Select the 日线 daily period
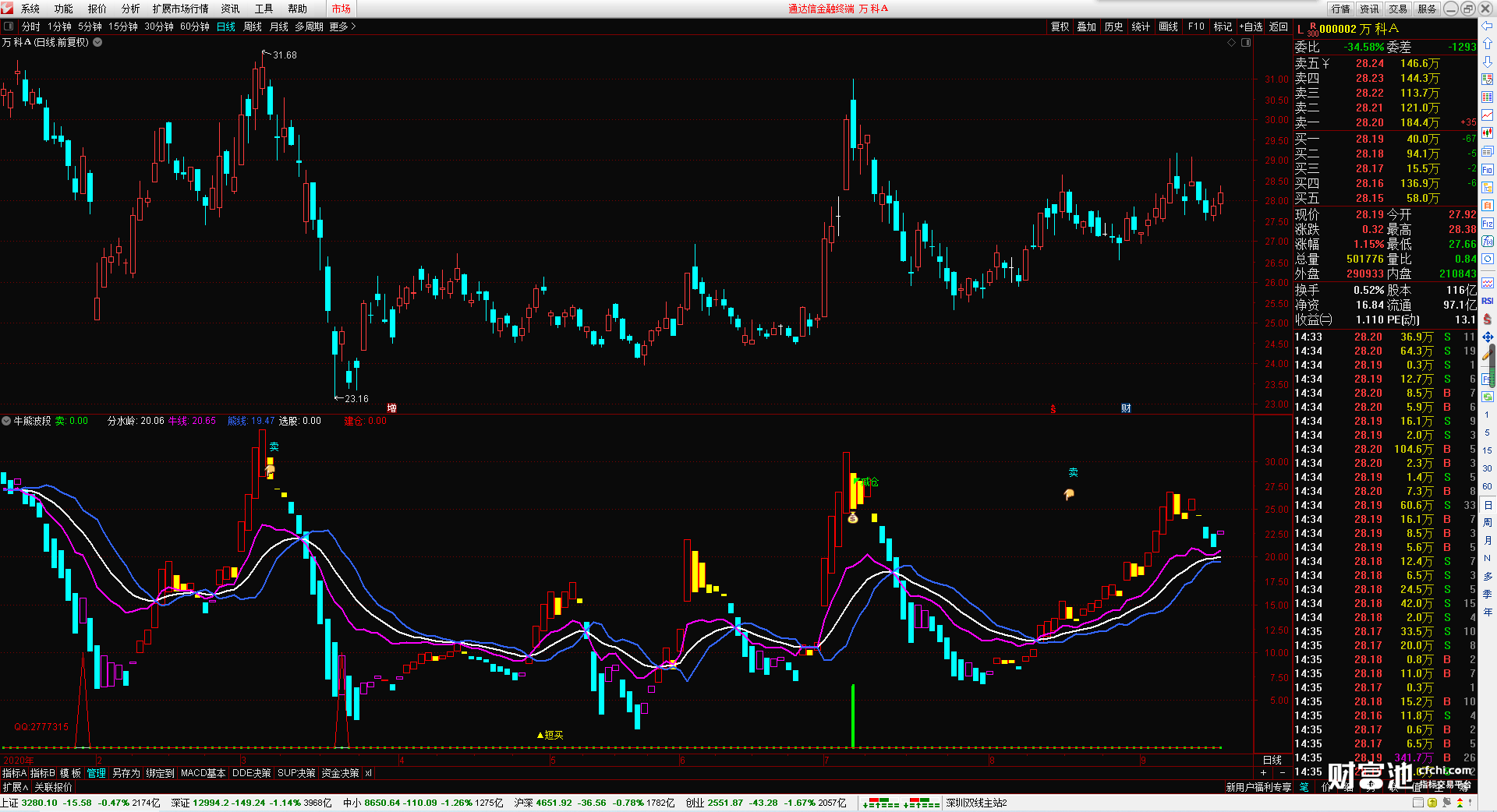The width and height of the screenshot is (1497, 812). [226, 26]
